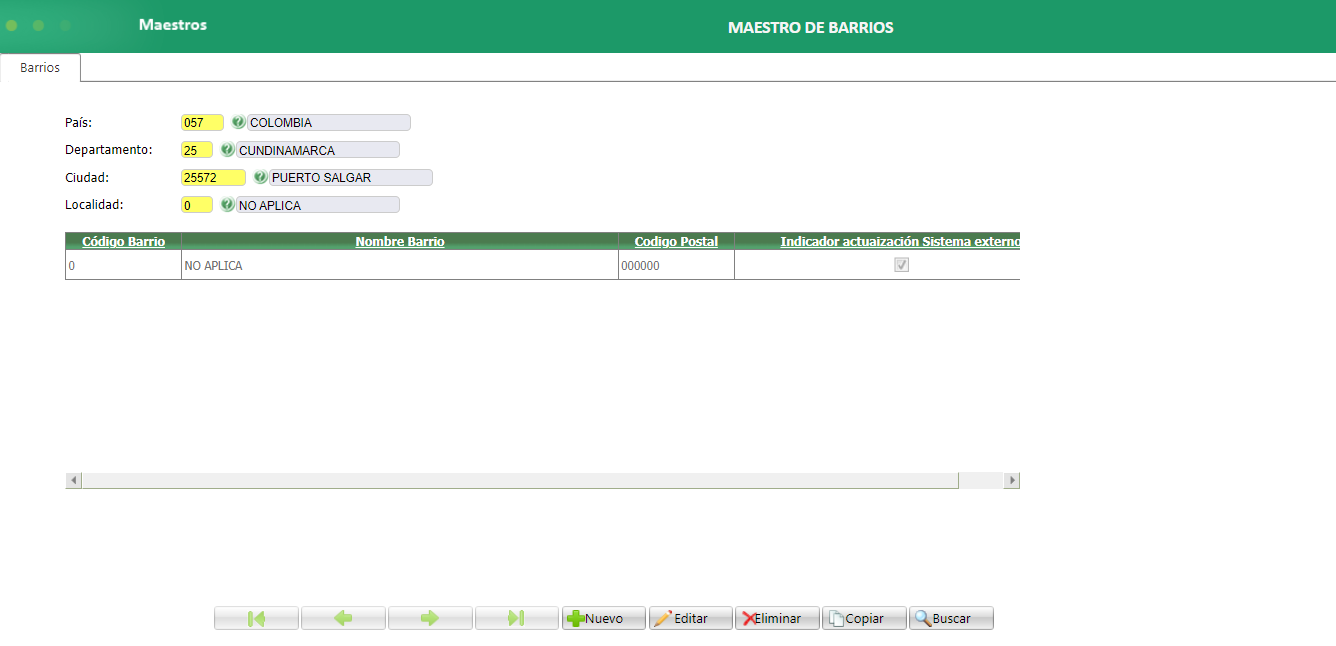
Task: Click the Buscar button
Action: tap(951, 618)
